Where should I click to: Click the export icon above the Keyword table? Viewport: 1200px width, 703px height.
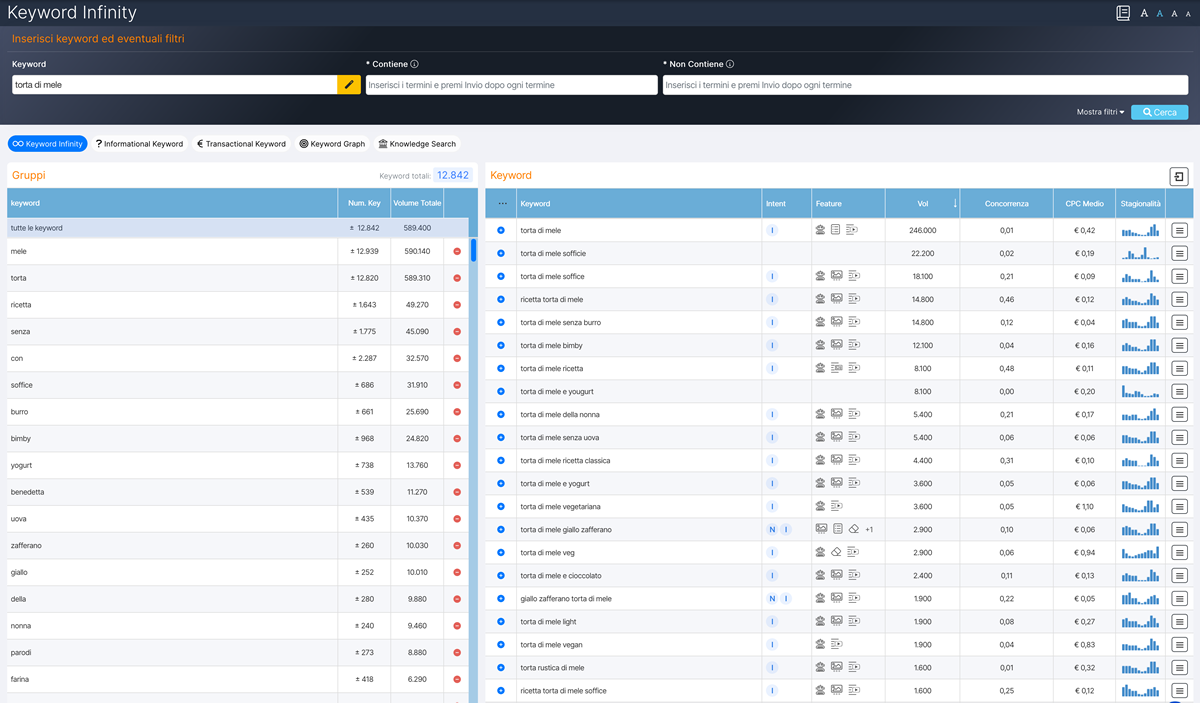coord(1180,177)
